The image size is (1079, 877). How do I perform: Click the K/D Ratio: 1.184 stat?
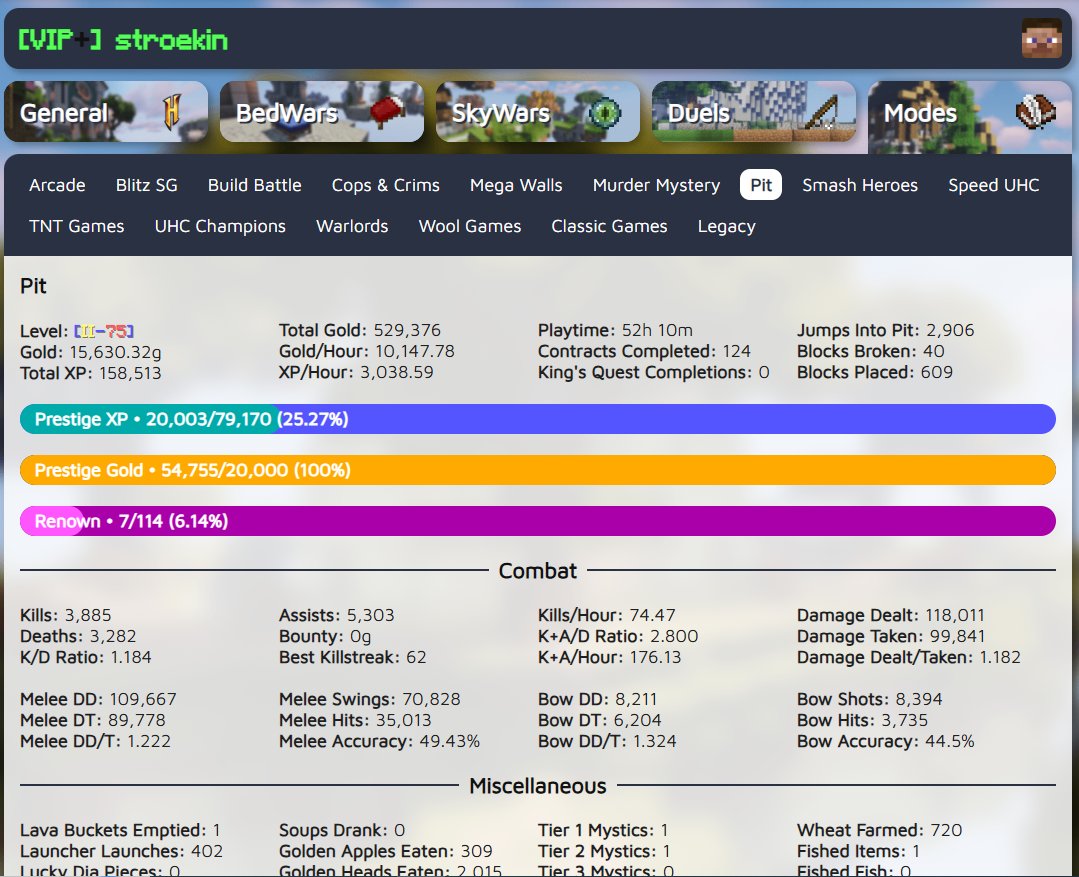click(x=85, y=657)
